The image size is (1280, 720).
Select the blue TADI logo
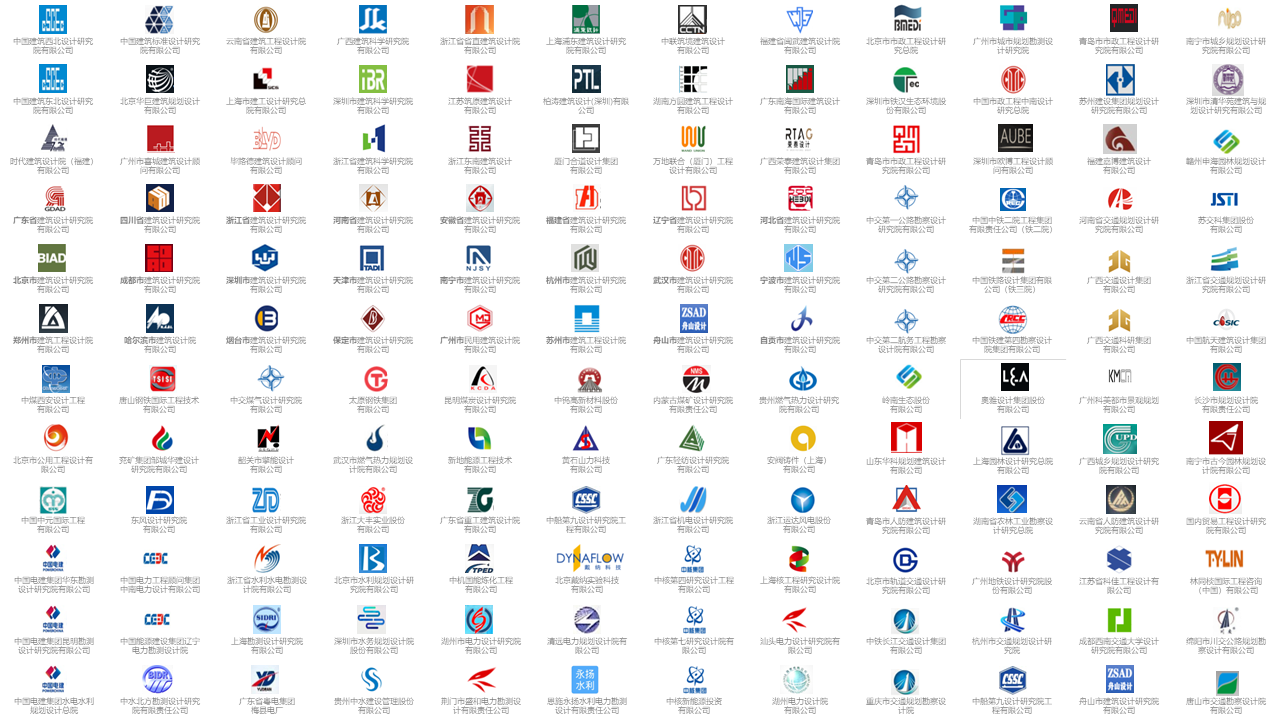coord(373,258)
